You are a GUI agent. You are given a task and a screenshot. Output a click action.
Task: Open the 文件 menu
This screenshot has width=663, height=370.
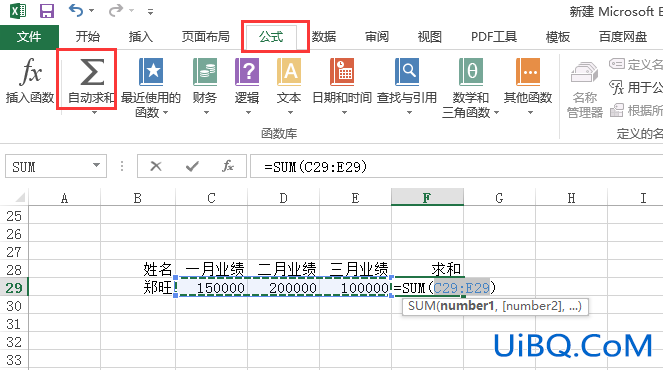click(x=29, y=37)
